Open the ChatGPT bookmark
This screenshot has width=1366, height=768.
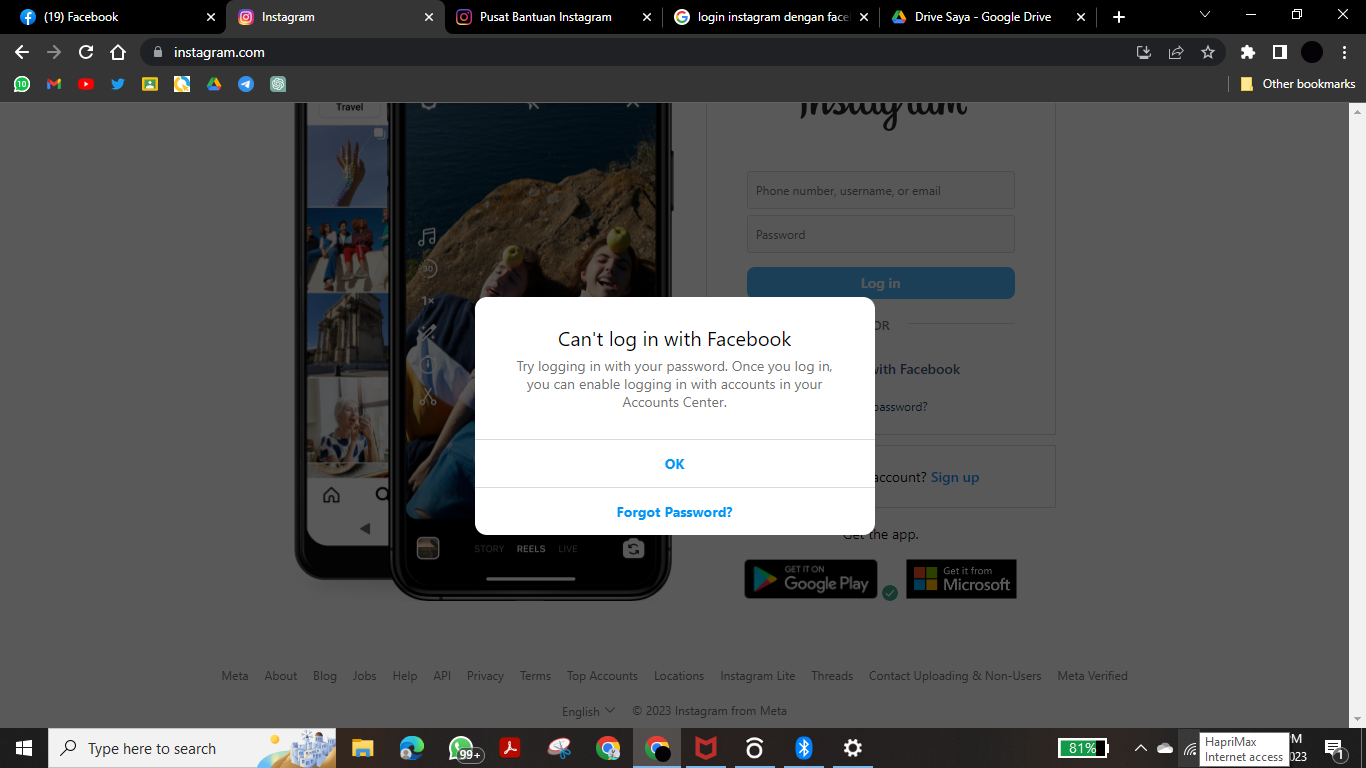tap(278, 84)
